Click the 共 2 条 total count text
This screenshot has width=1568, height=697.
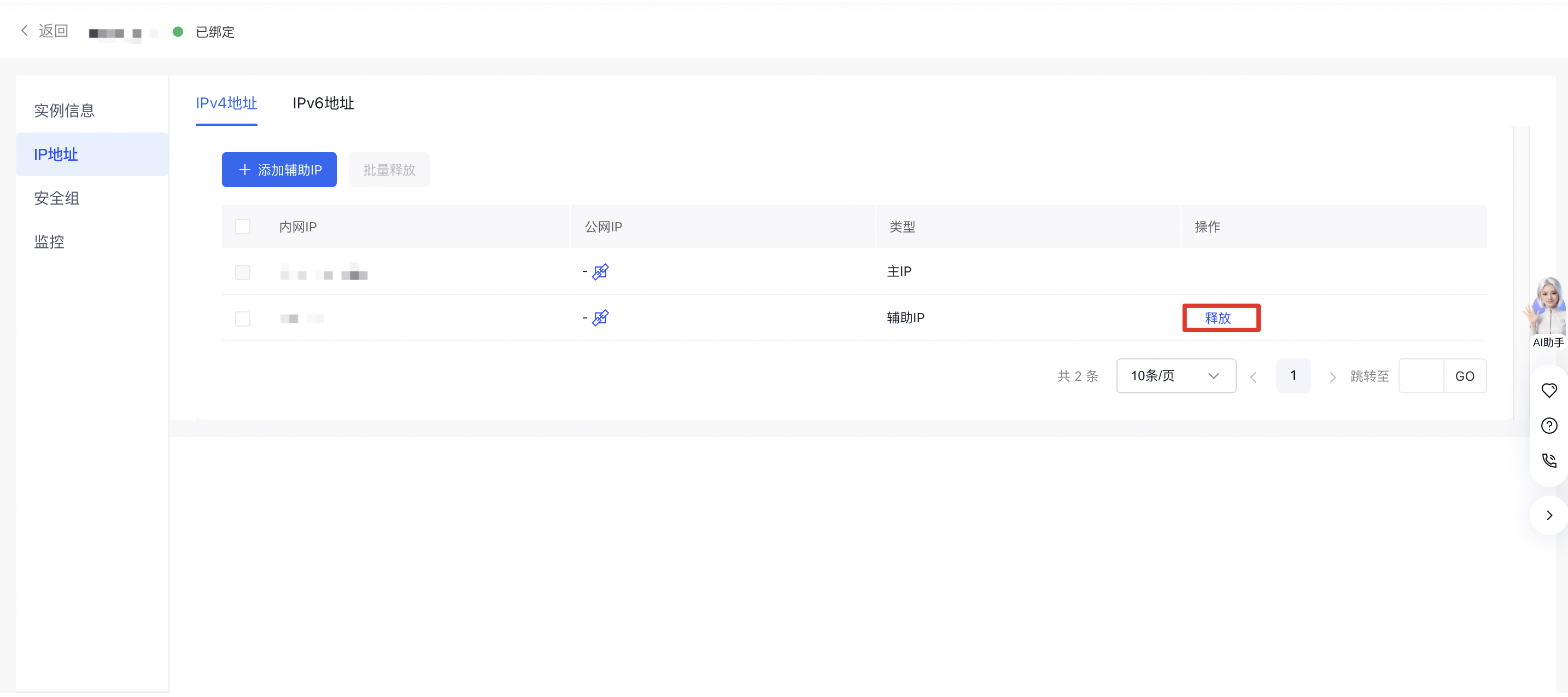click(1078, 376)
